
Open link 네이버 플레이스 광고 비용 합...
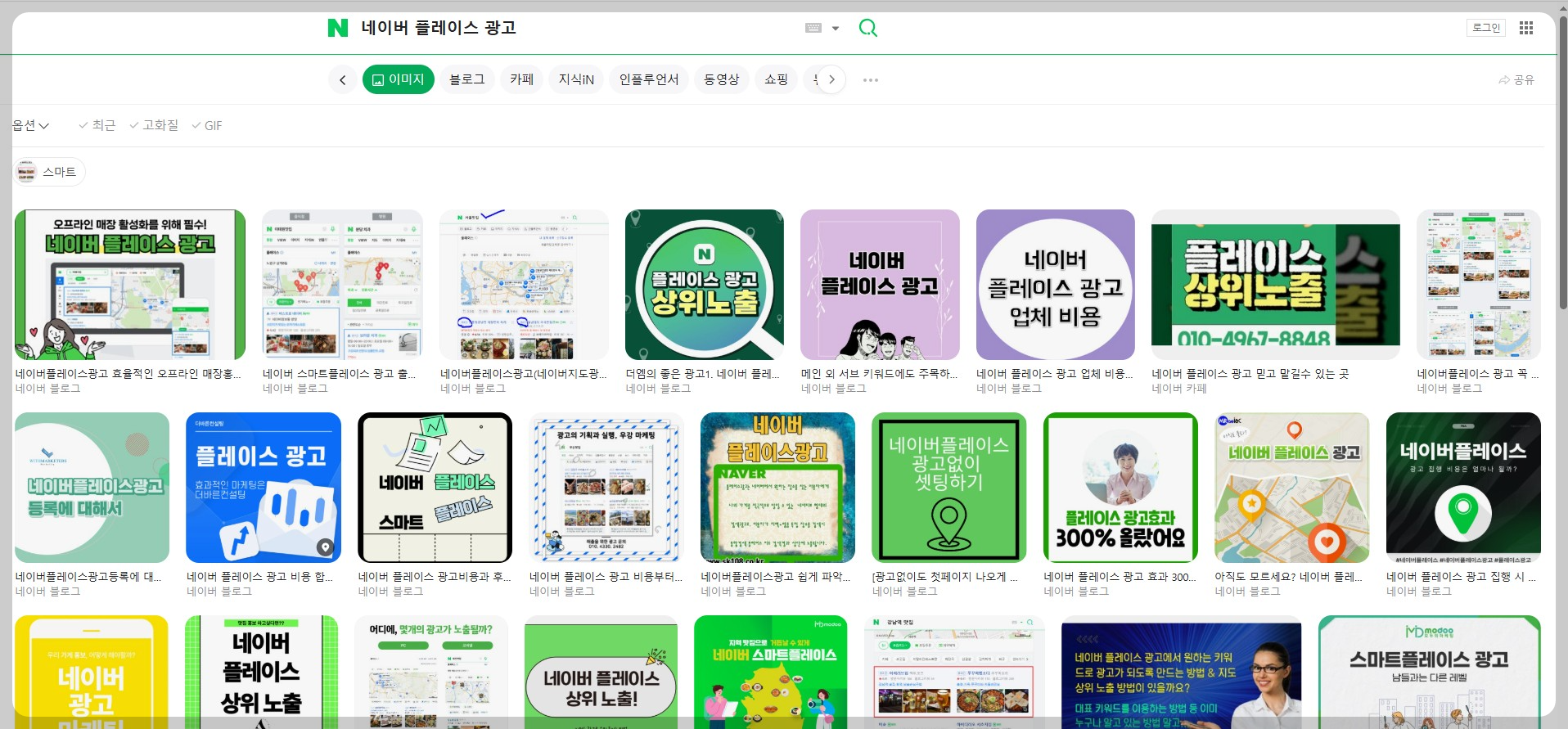[x=259, y=577]
